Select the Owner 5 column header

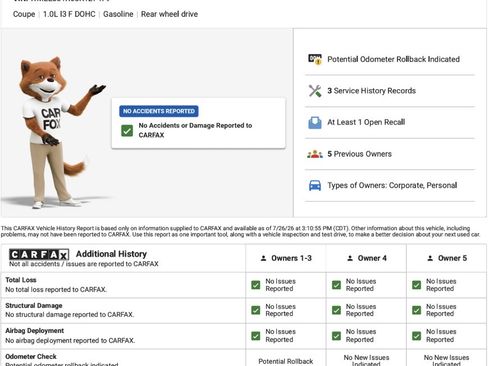point(447,258)
